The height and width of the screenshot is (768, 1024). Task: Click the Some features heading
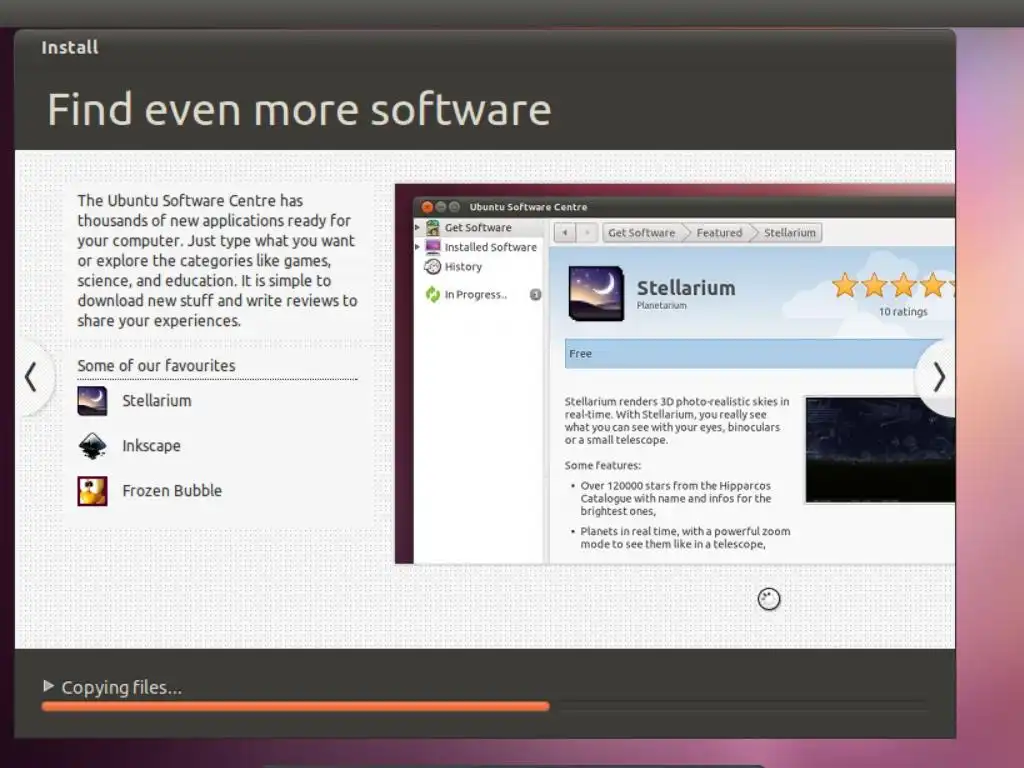[602, 466]
